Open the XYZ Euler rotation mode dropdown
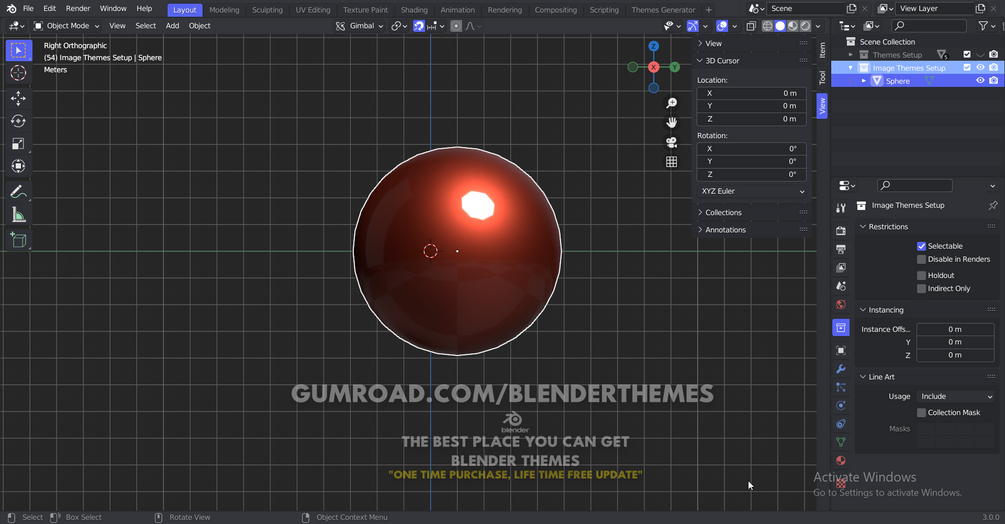This screenshot has width=1005, height=524. click(752, 192)
